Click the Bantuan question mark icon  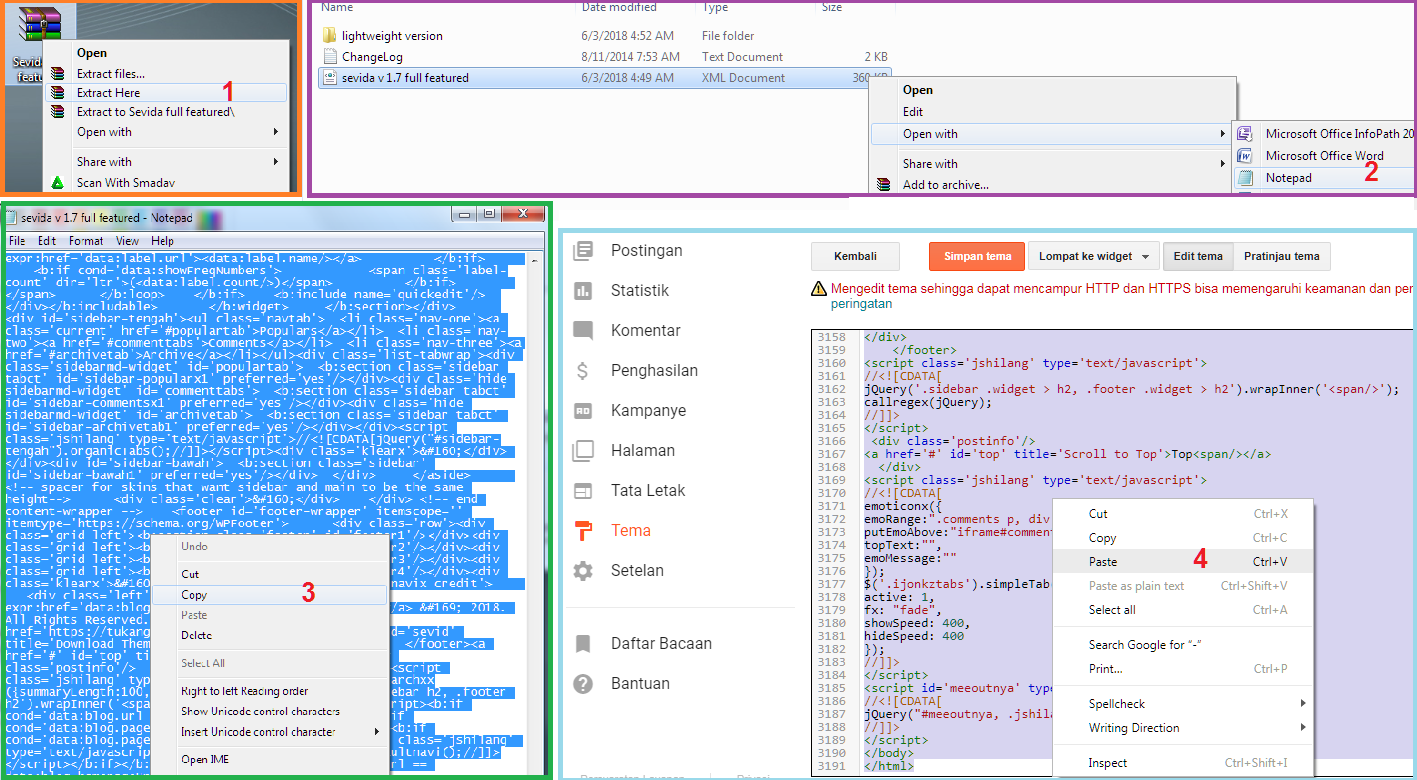[x=583, y=684]
